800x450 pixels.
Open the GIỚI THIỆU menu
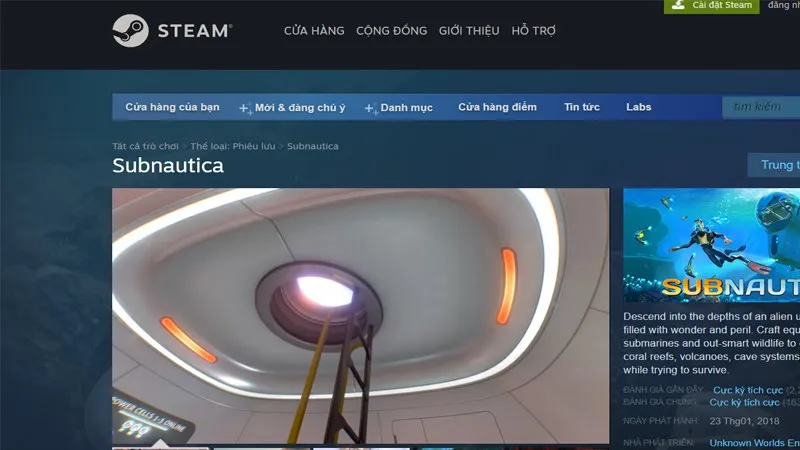tap(469, 31)
